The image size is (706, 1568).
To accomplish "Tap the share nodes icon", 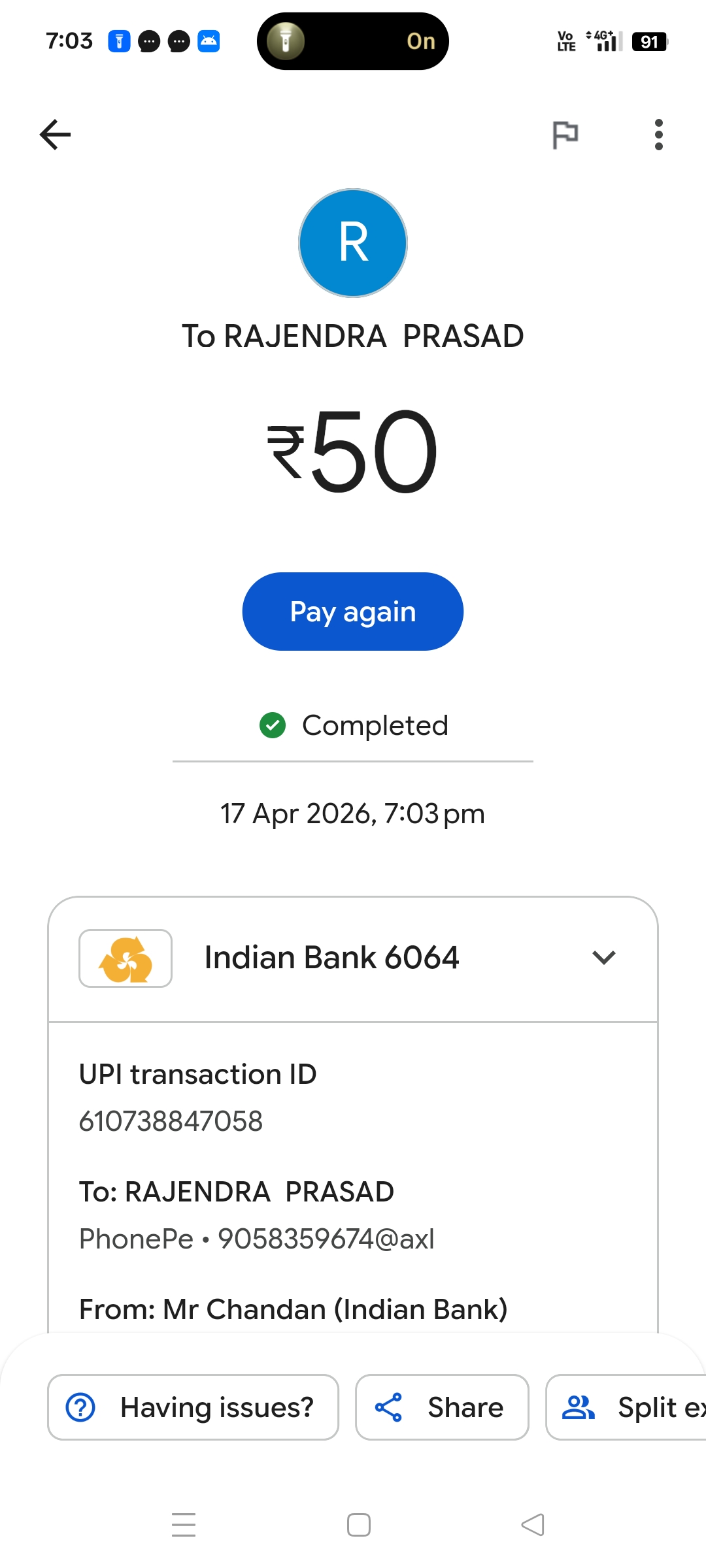I will pyautogui.click(x=388, y=1407).
